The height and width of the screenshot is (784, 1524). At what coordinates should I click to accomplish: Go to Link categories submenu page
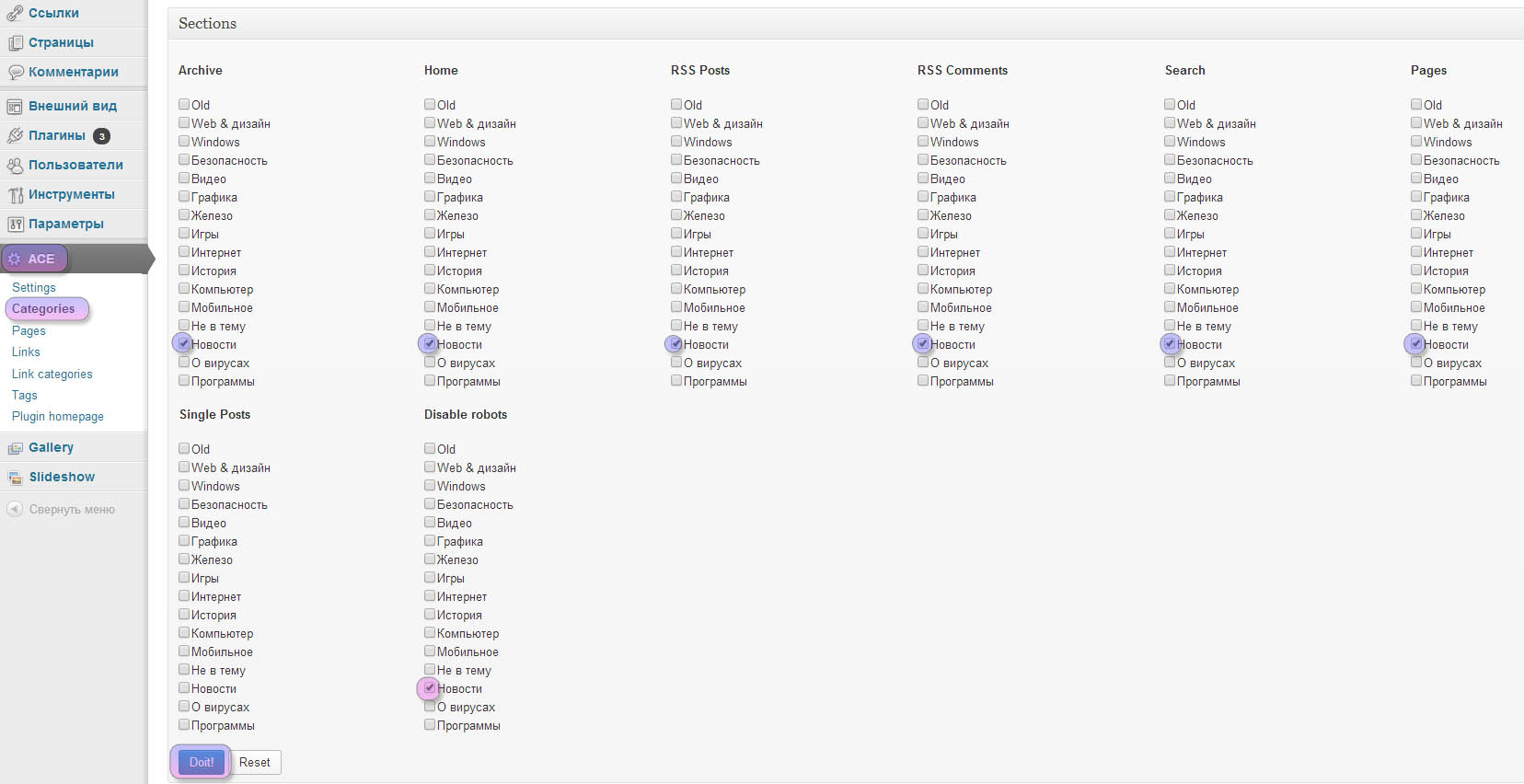click(52, 375)
